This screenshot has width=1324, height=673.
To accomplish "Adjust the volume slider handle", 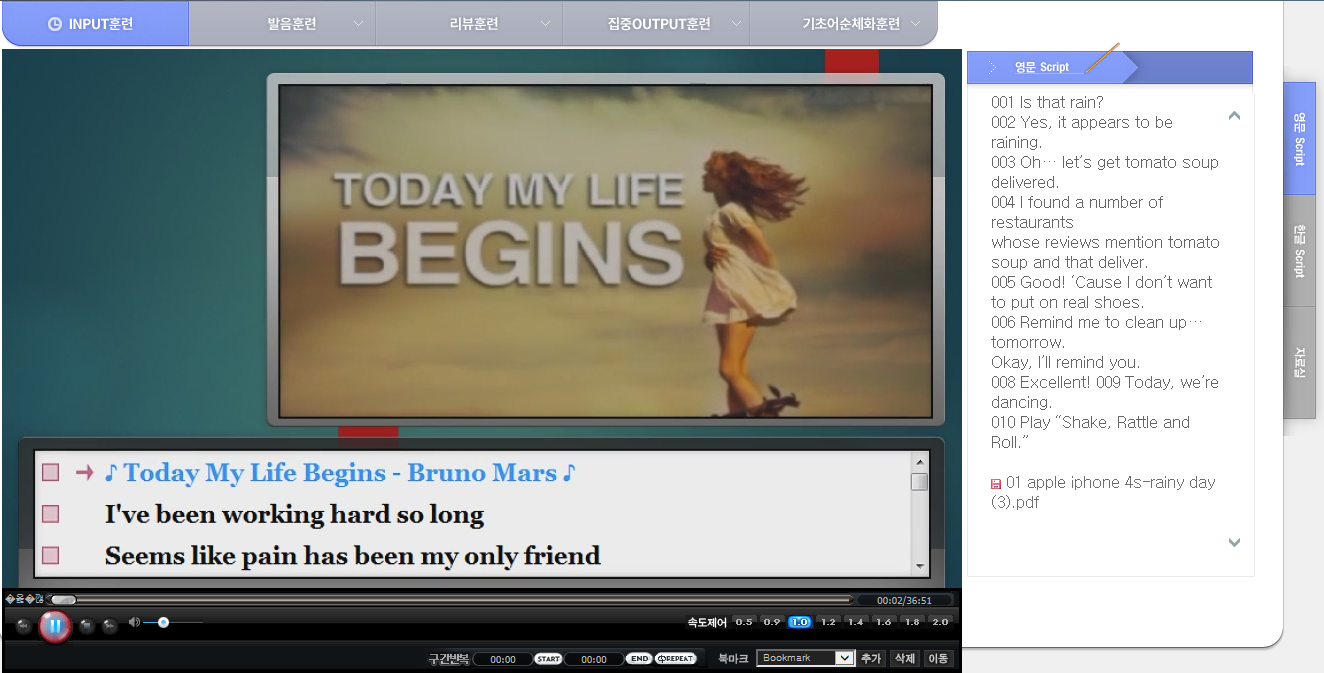I will click(x=163, y=622).
